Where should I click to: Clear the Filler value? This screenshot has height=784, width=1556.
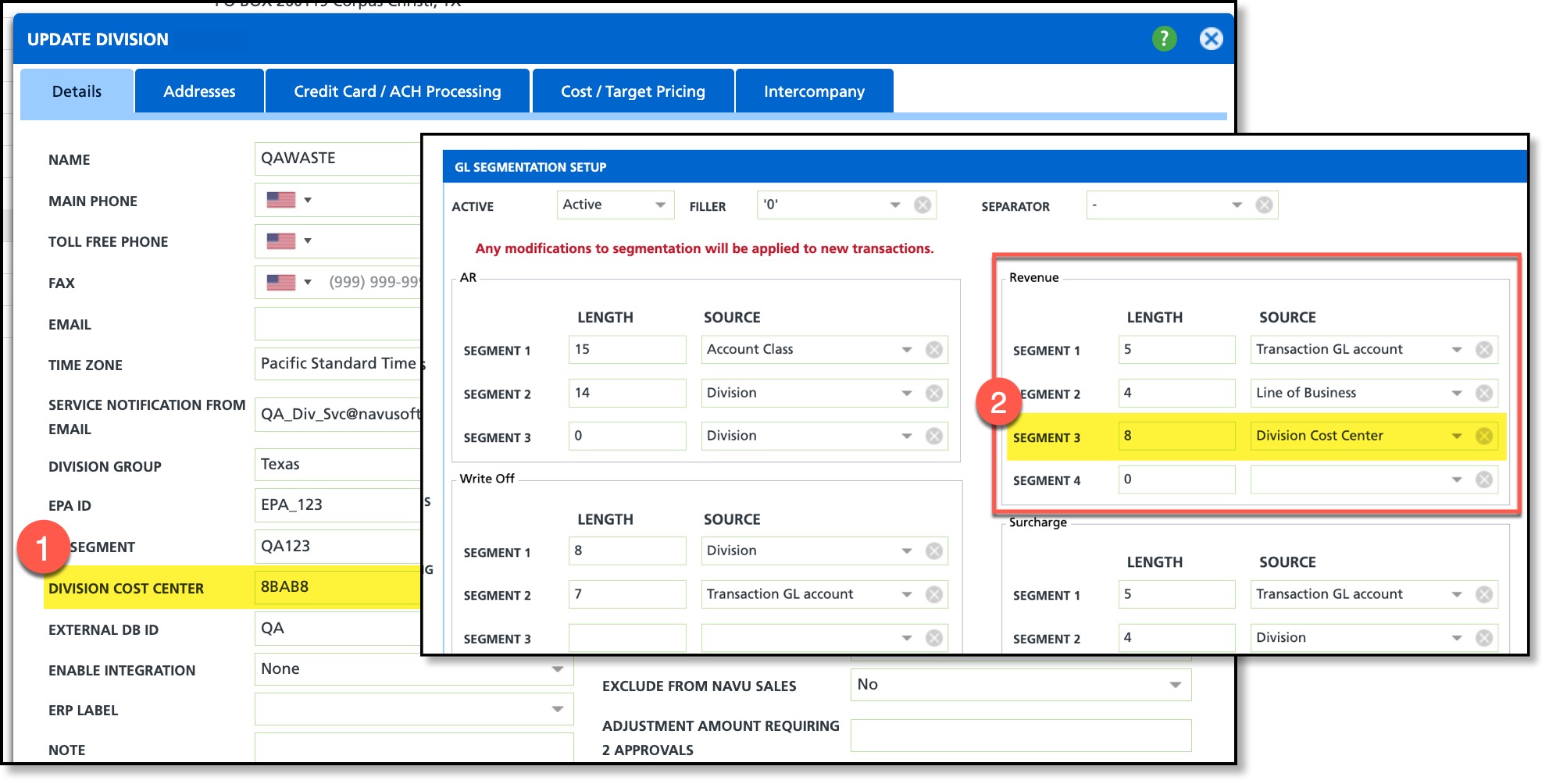[x=923, y=205]
